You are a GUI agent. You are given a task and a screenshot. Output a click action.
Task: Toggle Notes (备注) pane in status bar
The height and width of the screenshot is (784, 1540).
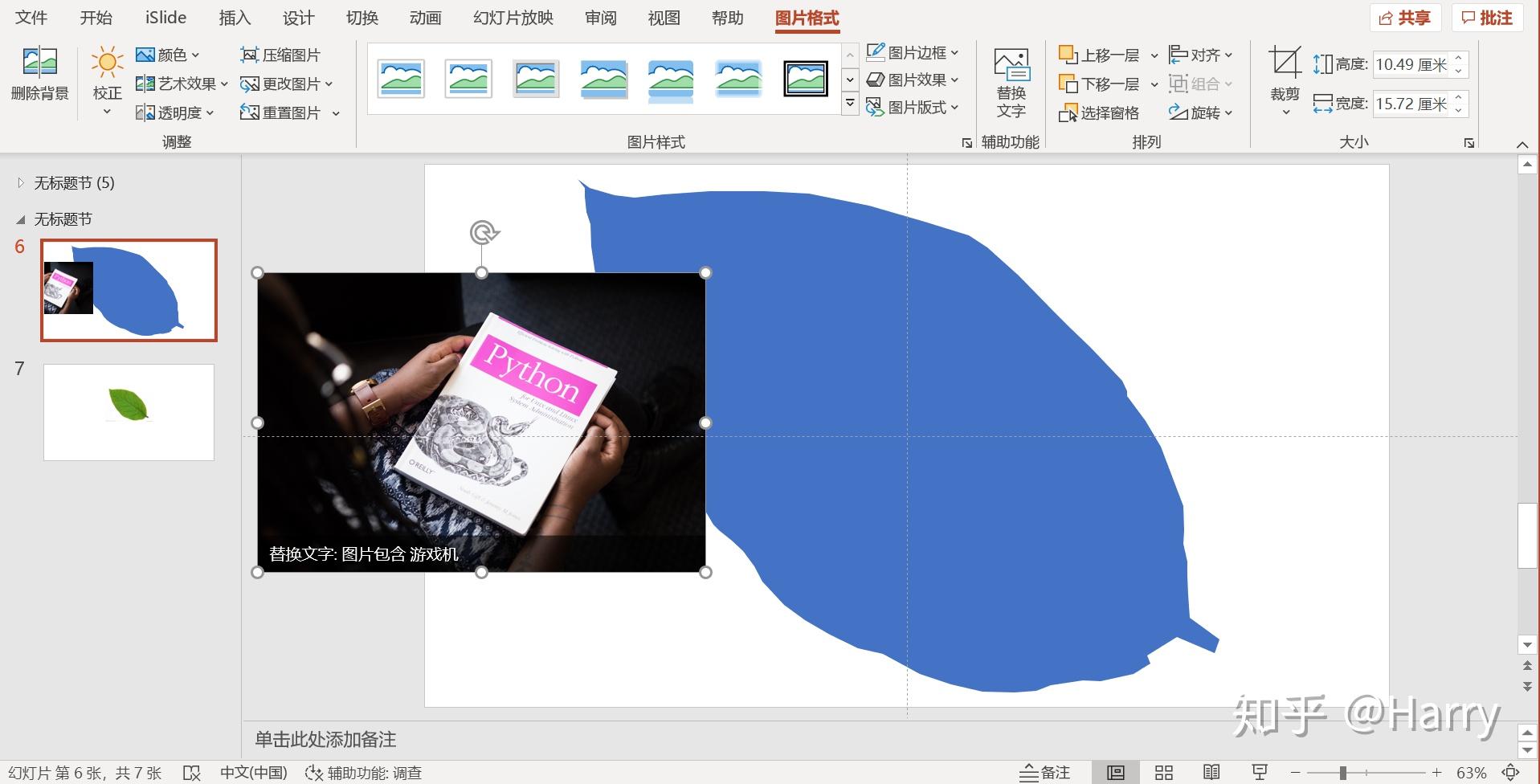coord(1044,773)
